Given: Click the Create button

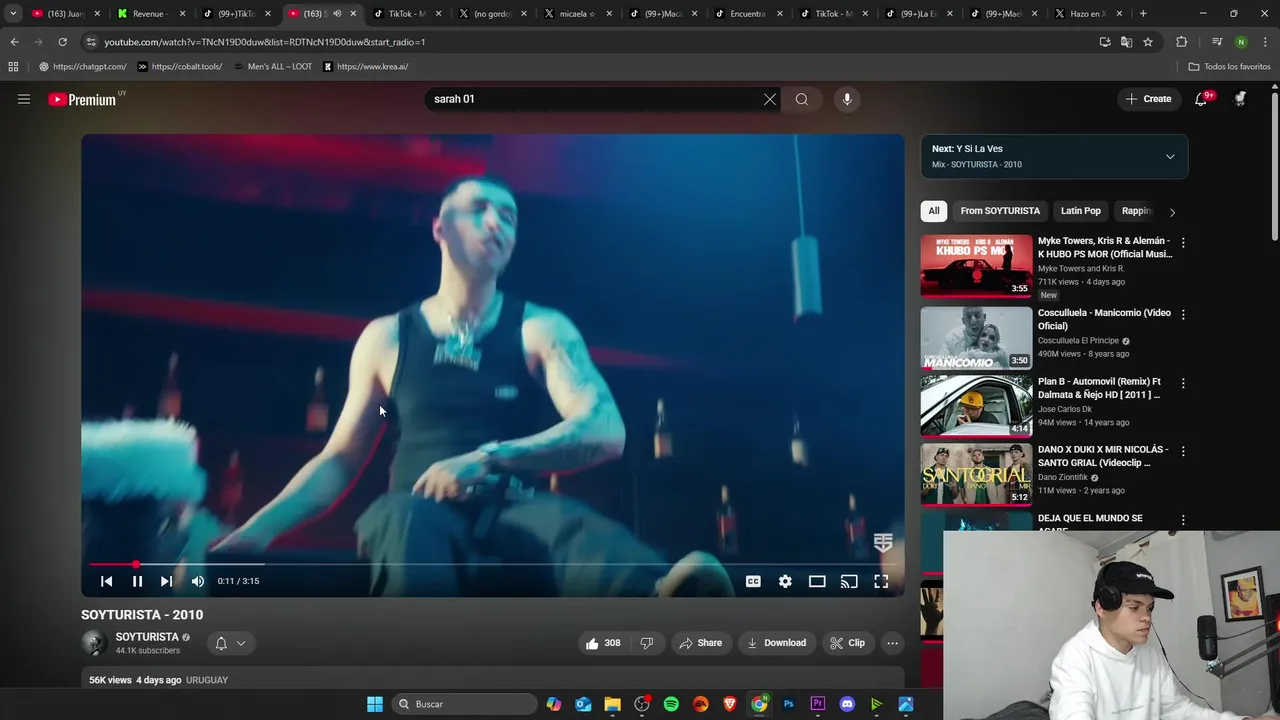Looking at the screenshot, I should 1148,99.
